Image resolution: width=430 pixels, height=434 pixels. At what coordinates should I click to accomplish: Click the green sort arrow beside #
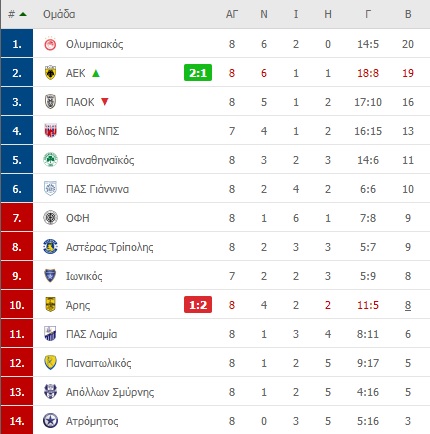[23, 14]
